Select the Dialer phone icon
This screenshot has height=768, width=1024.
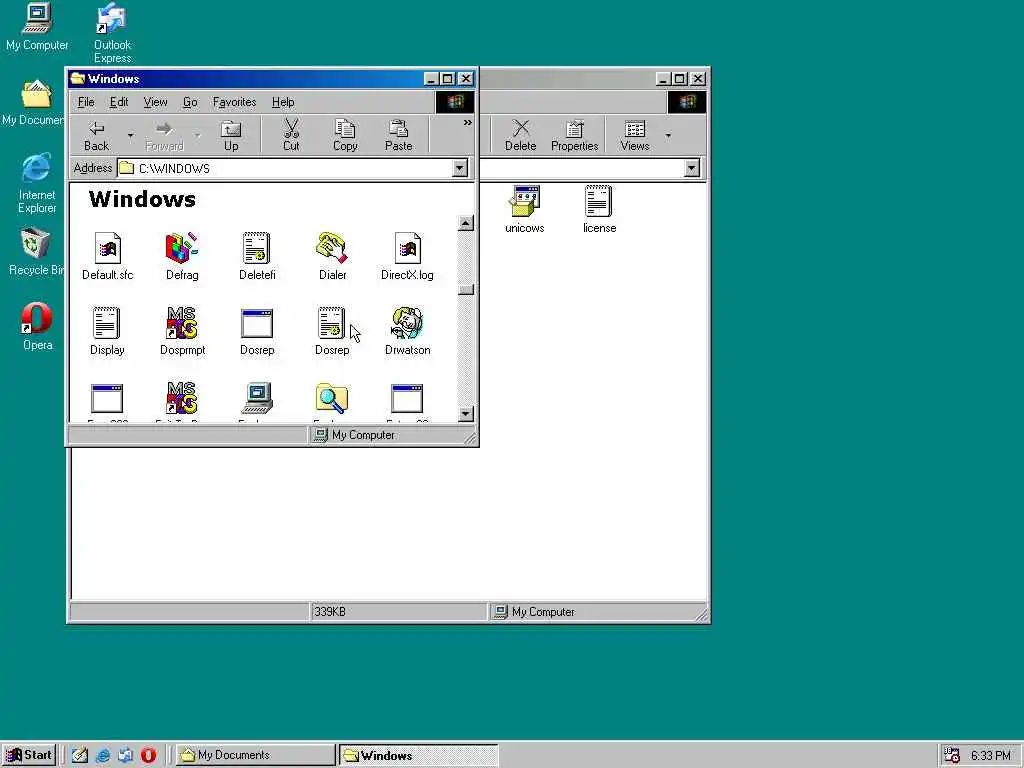(332, 248)
